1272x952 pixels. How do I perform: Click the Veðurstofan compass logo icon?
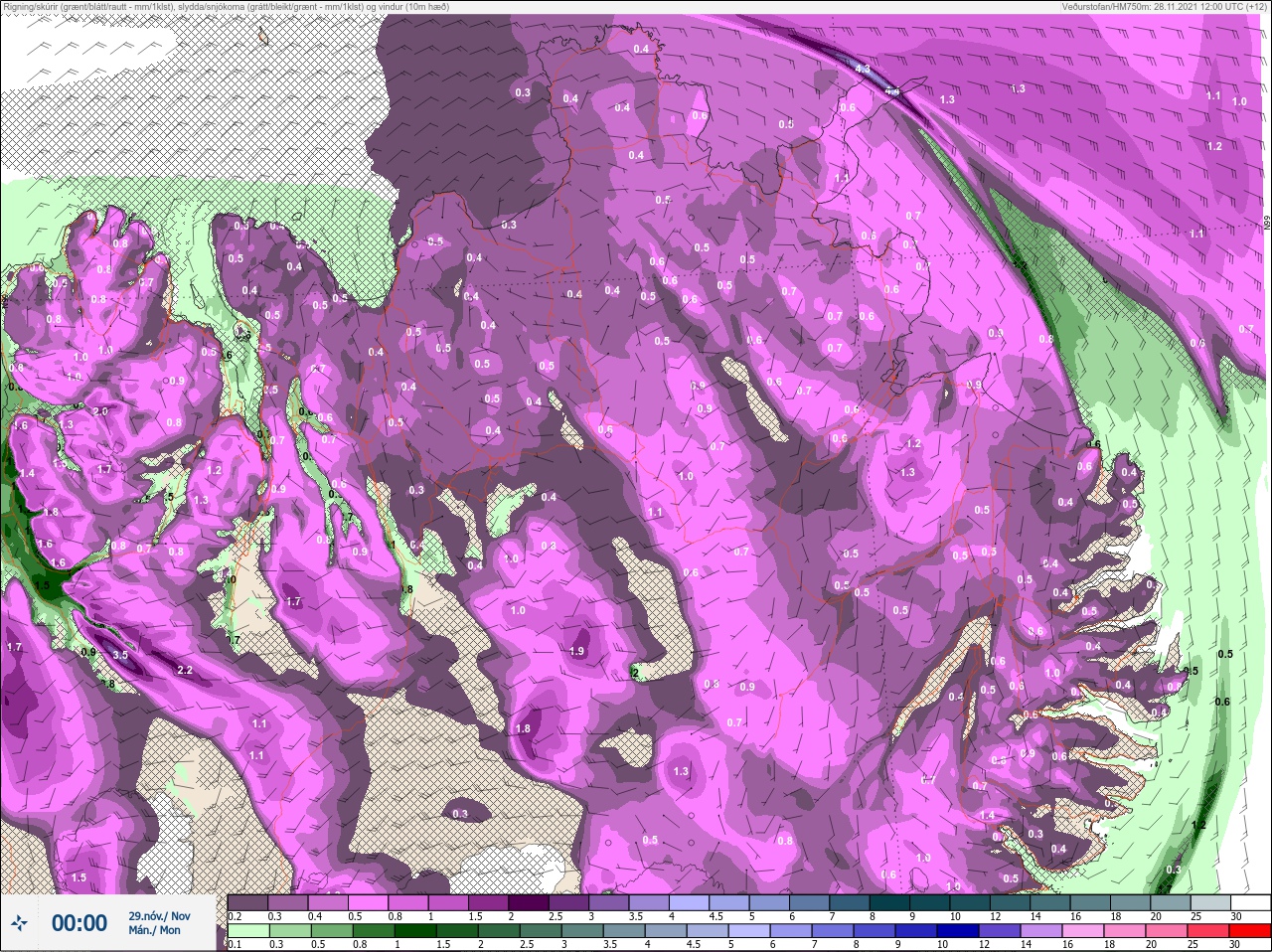[x=18, y=923]
